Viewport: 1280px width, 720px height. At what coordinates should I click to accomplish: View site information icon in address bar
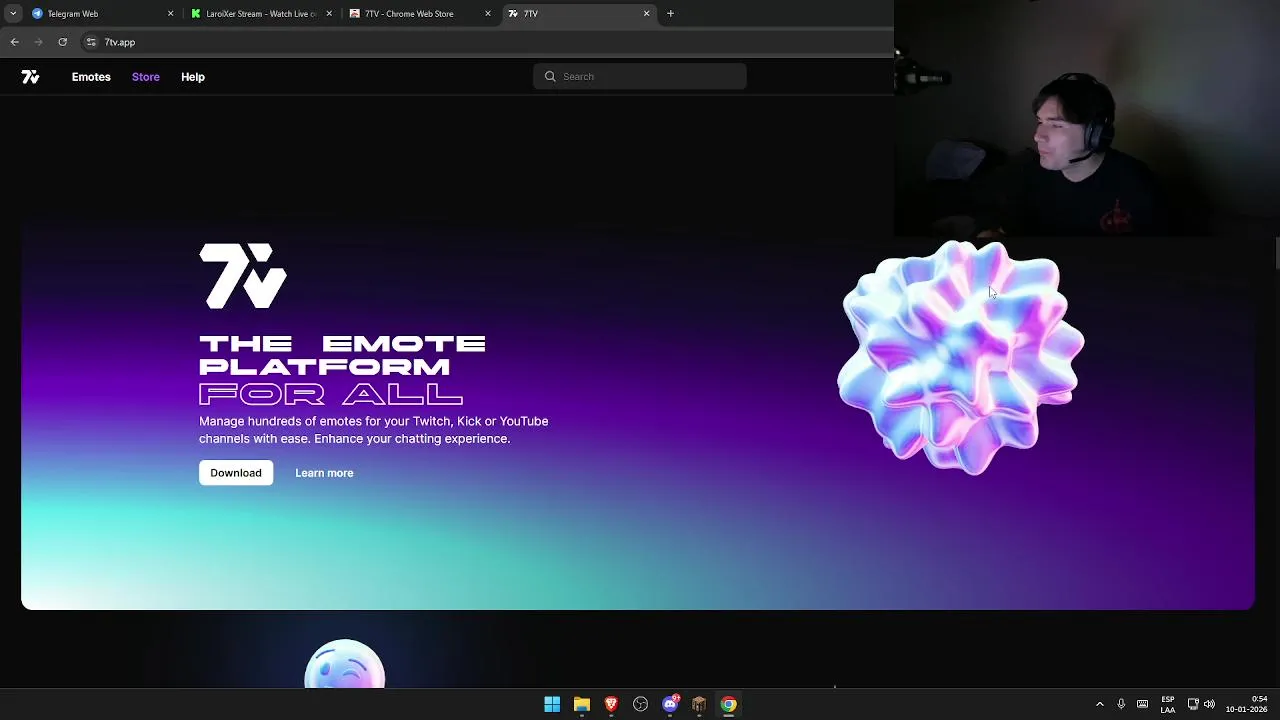(x=91, y=42)
